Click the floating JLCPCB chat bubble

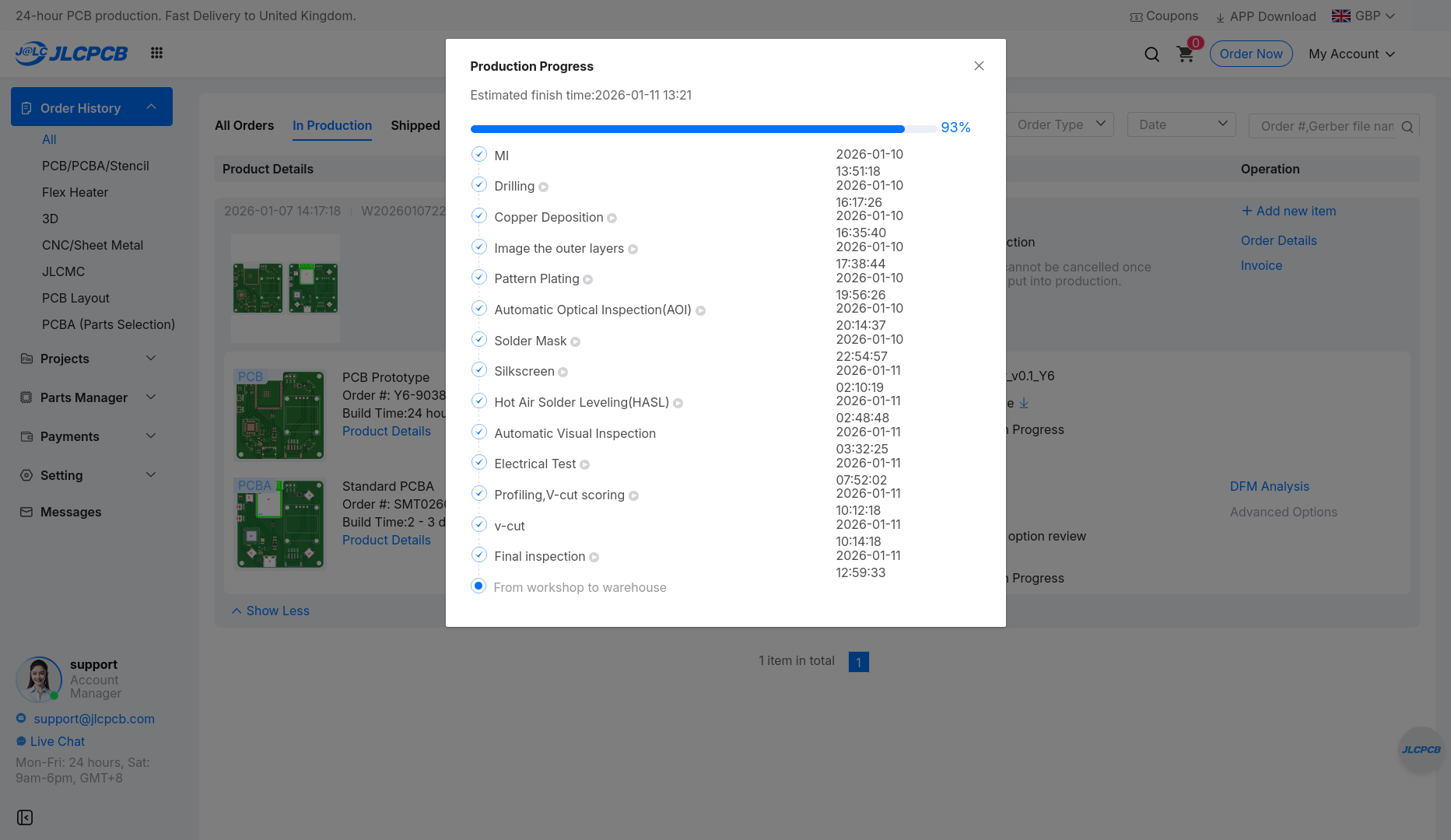tap(1421, 750)
